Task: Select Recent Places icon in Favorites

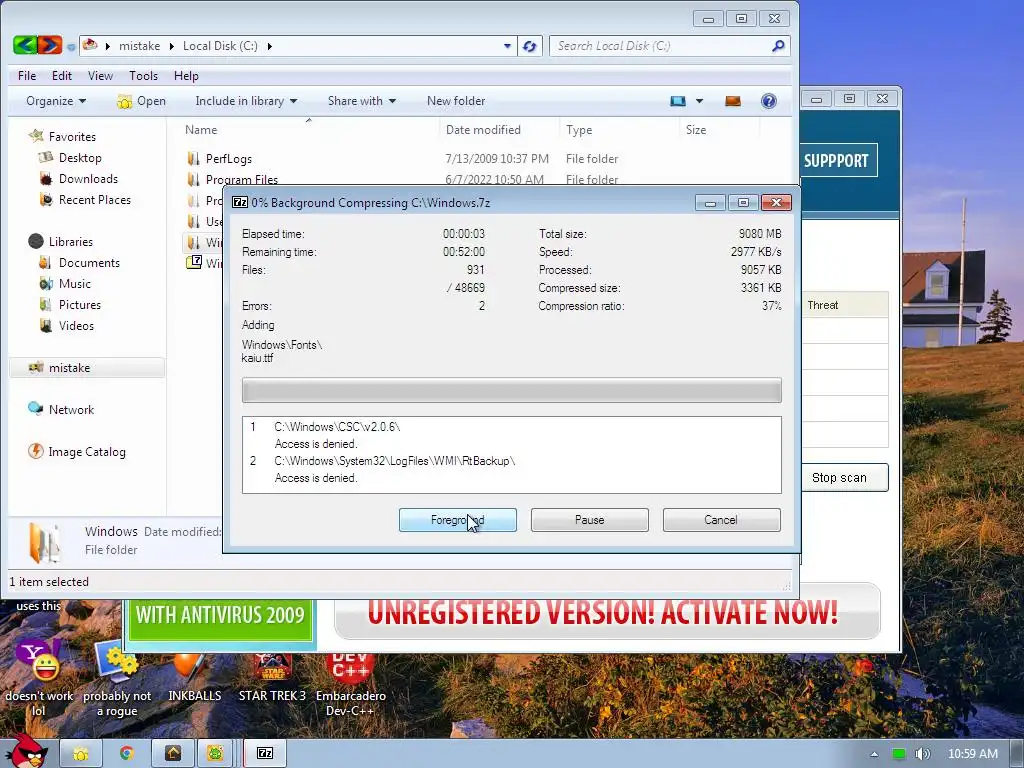Action: coord(46,199)
